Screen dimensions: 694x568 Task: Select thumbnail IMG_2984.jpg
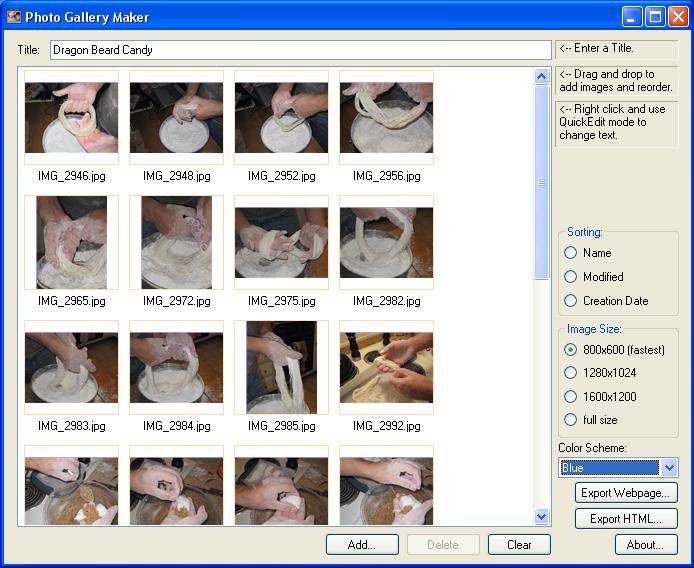click(177, 367)
